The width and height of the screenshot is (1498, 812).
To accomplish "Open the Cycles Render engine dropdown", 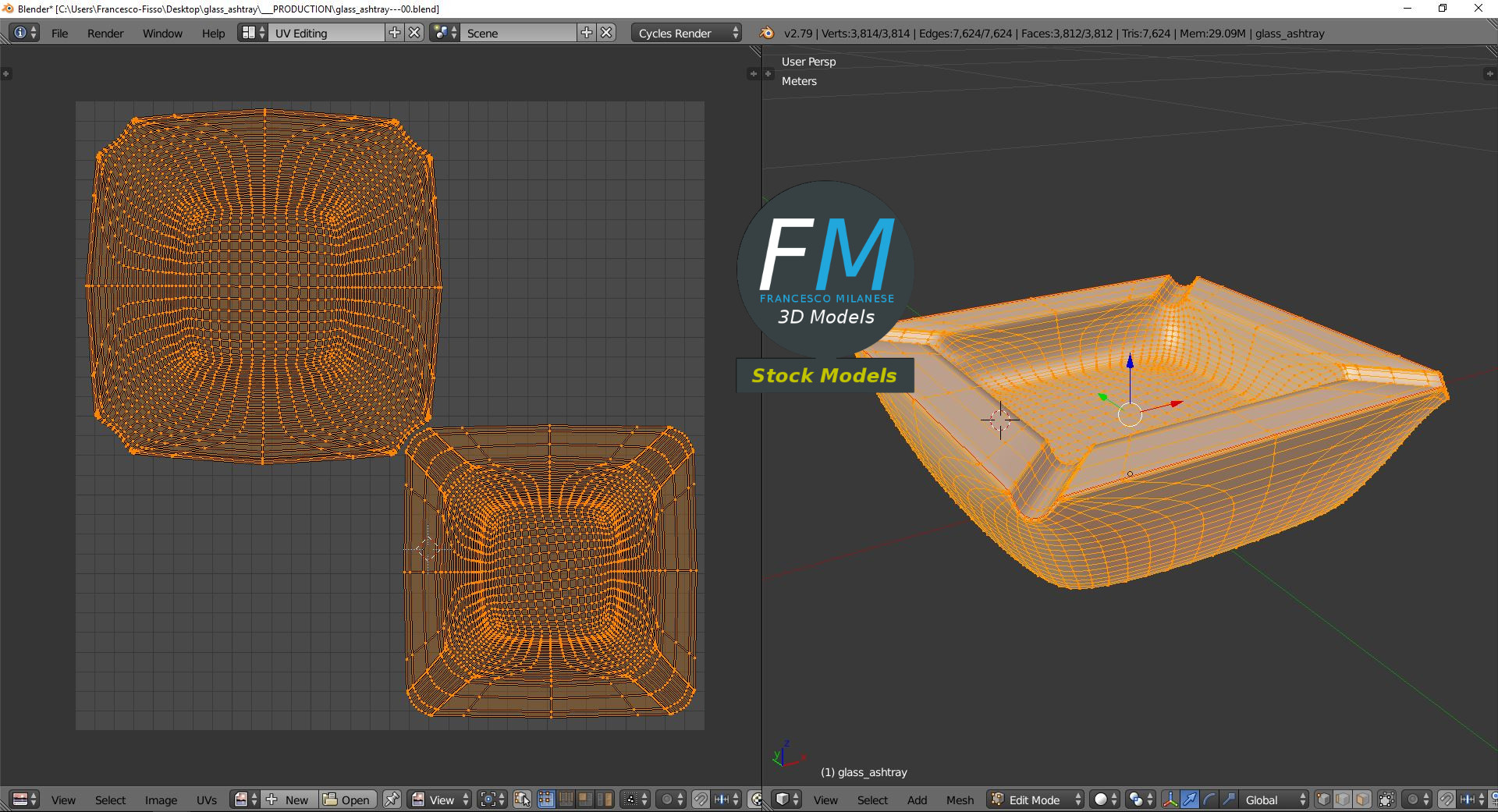I will tap(687, 33).
